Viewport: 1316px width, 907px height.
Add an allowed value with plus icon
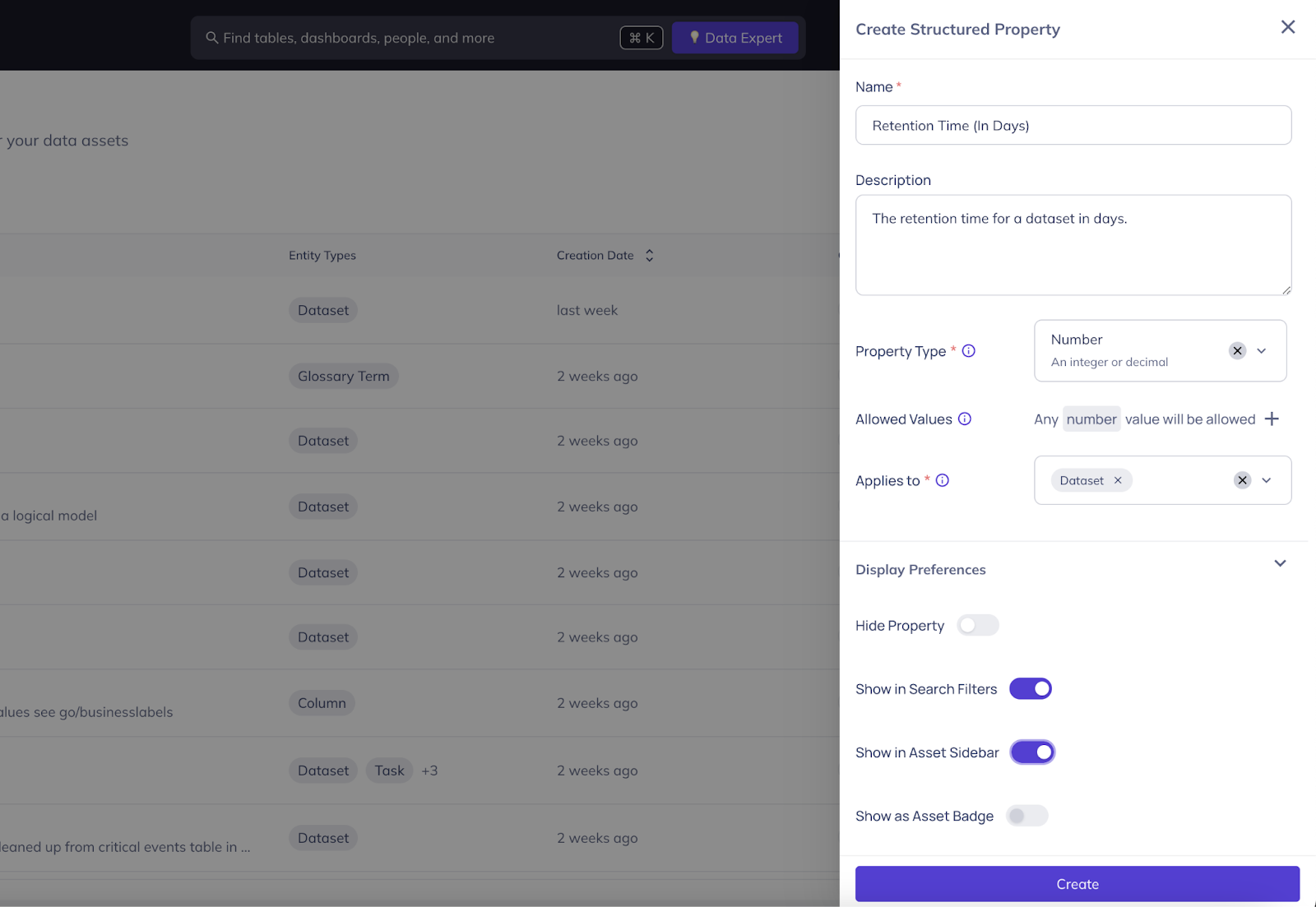(1272, 419)
